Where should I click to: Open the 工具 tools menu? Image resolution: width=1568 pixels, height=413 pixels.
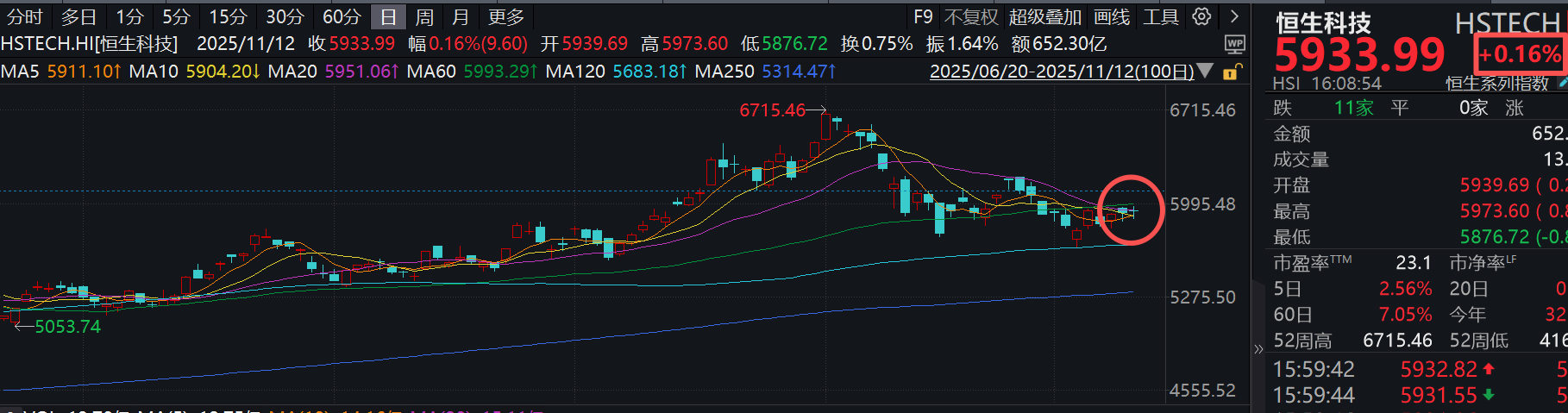(x=1161, y=17)
